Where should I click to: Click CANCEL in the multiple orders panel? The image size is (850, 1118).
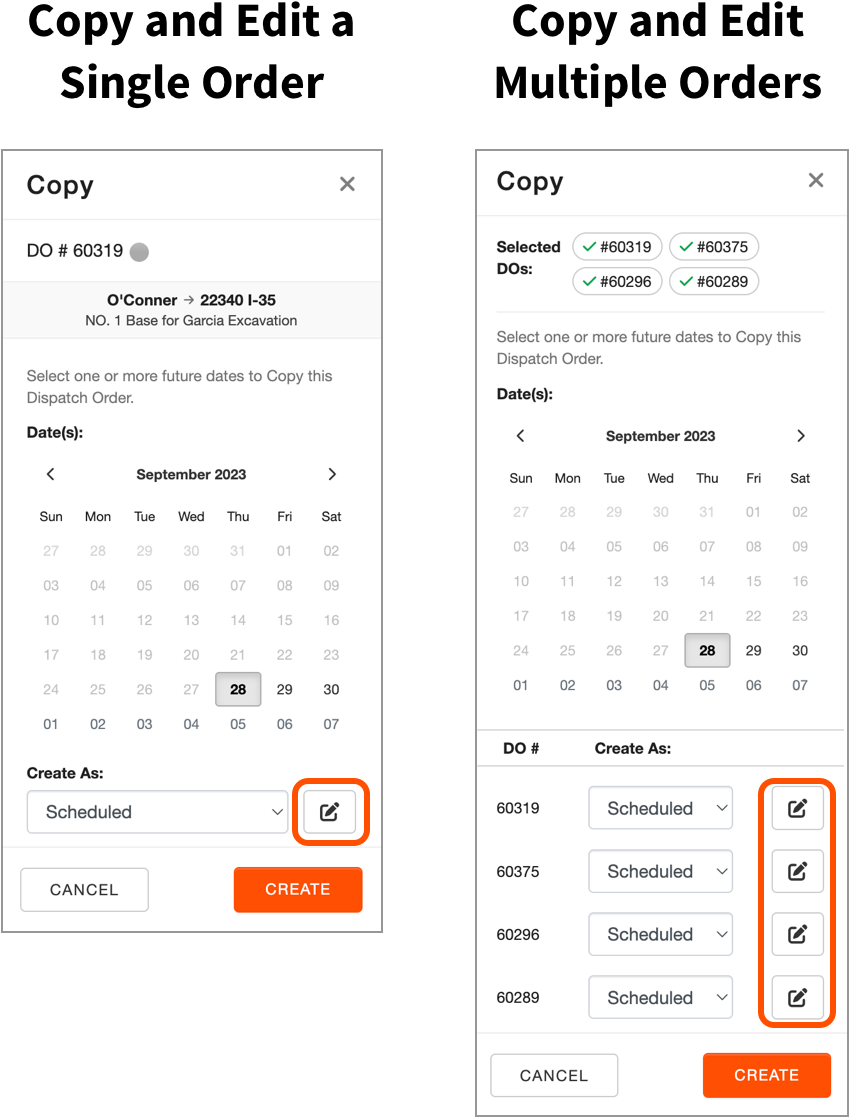pyautogui.click(x=554, y=1075)
